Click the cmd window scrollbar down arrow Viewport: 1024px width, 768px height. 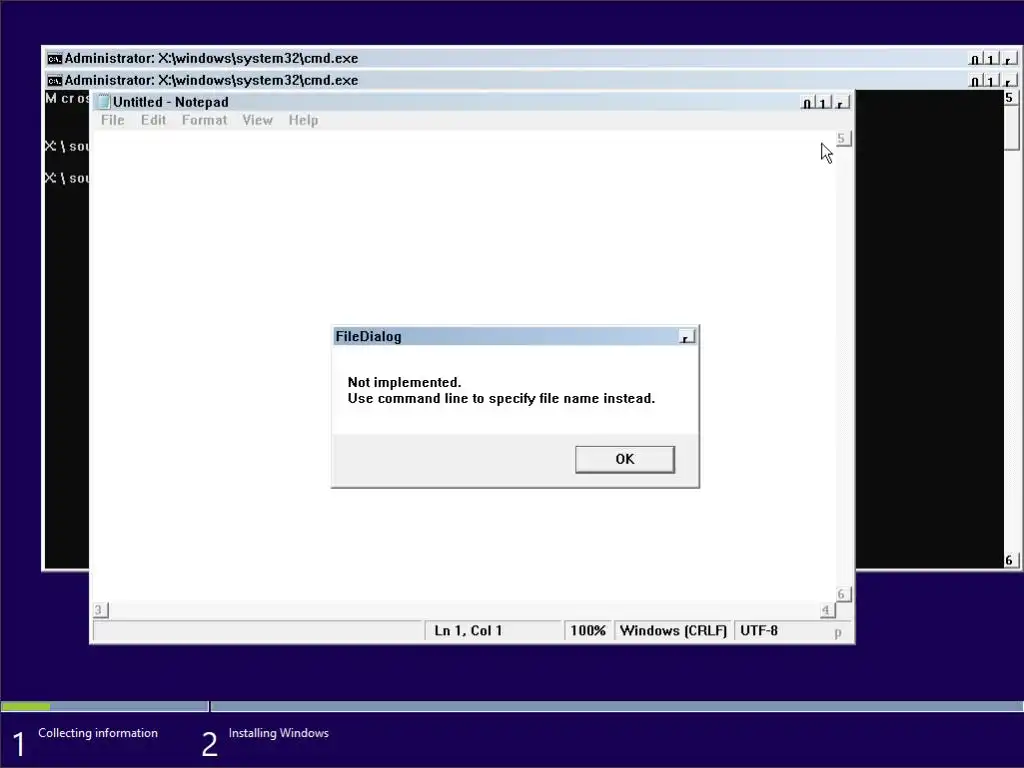tap(1010, 560)
